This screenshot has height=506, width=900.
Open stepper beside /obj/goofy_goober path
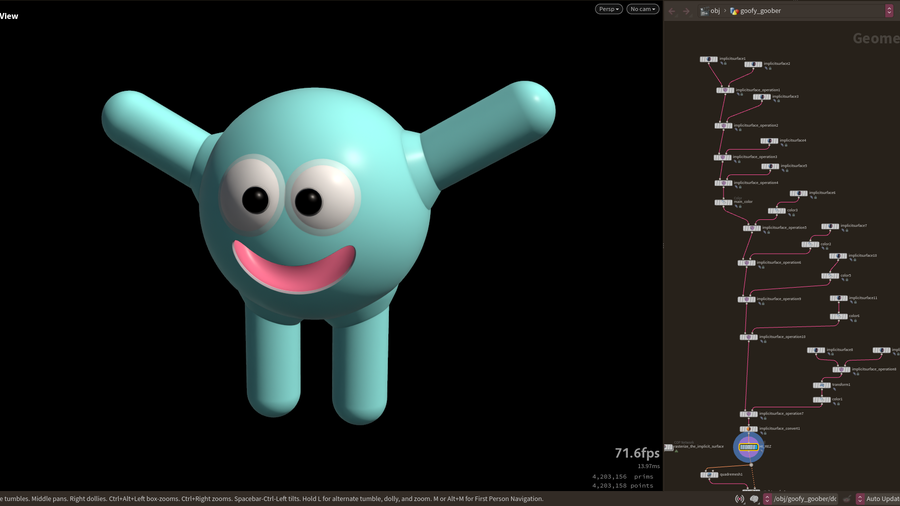767,499
